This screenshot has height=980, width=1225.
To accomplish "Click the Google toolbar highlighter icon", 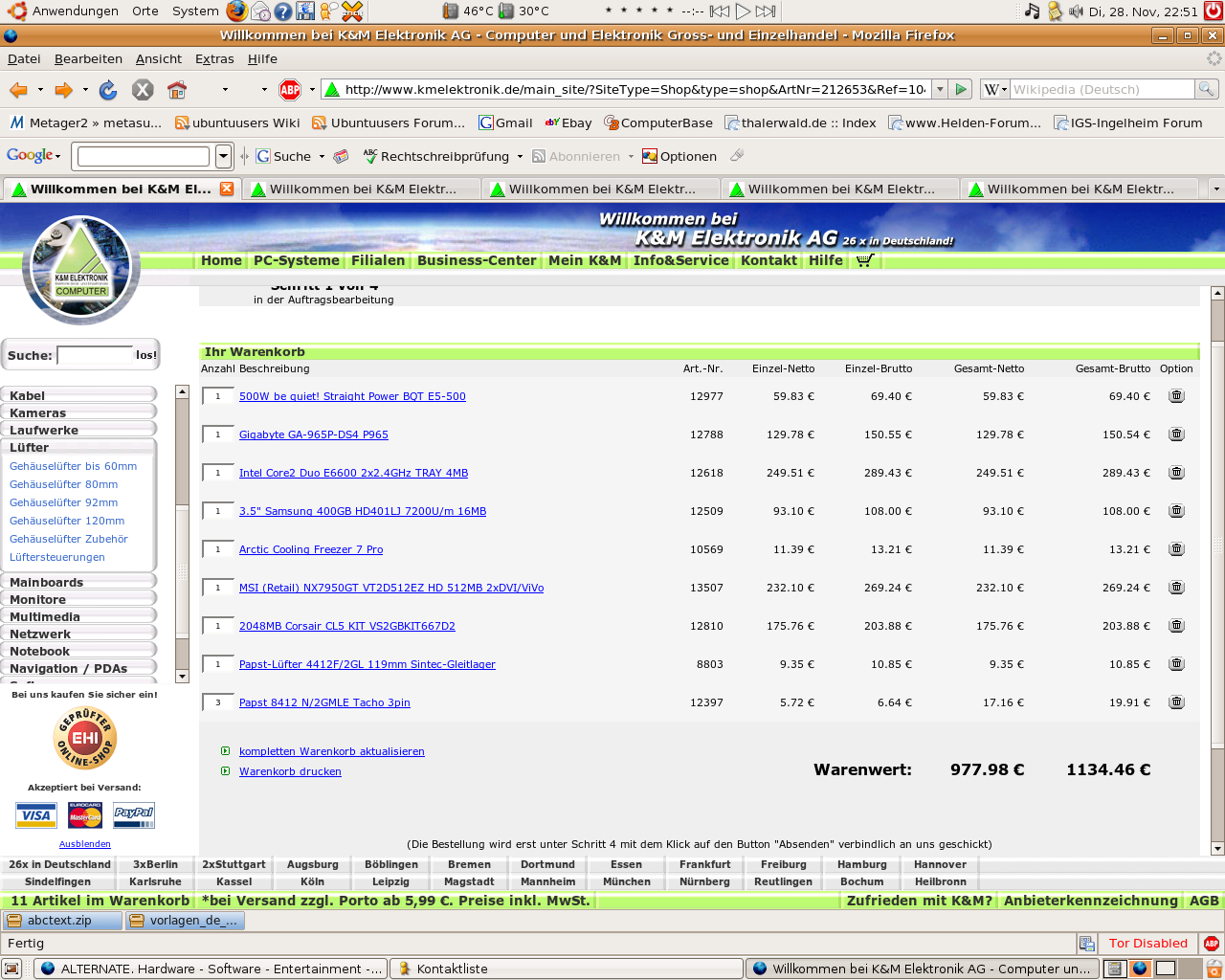I will tap(737, 155).
